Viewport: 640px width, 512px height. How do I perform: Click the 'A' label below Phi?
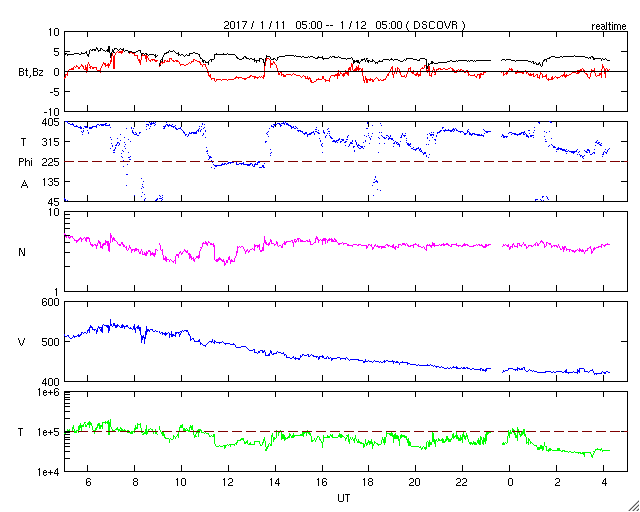tap(24, 184)
